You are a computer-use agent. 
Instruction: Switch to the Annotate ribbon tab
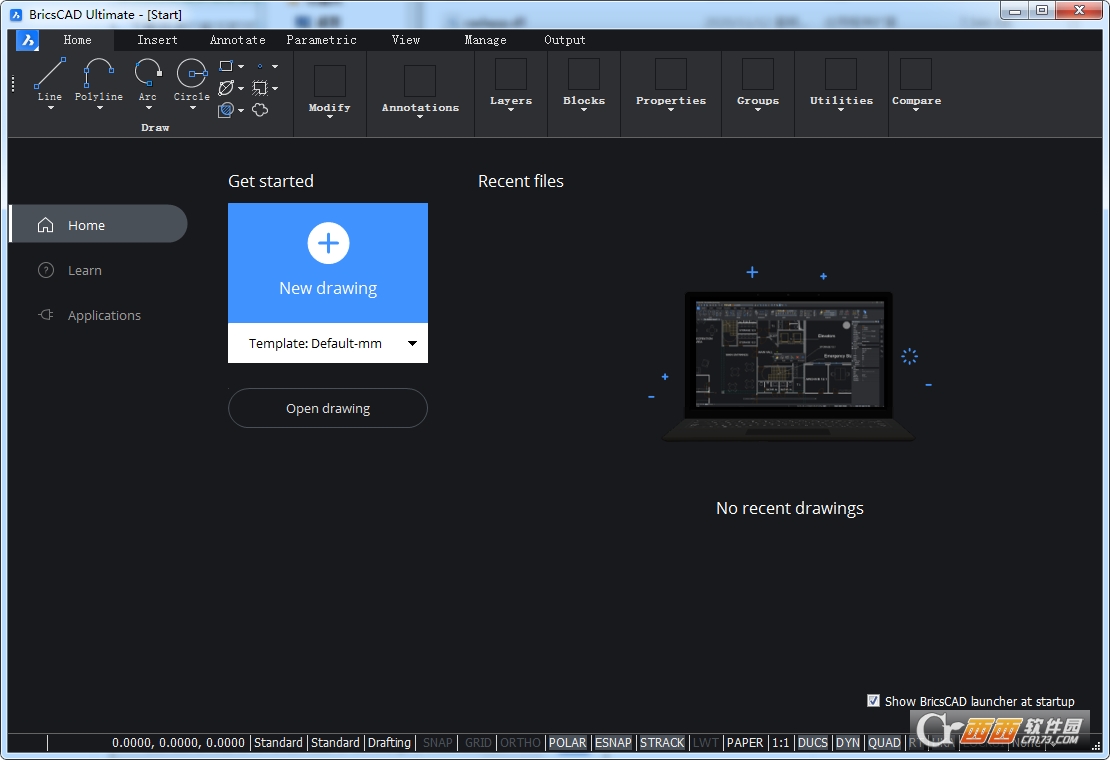[x=237, y=40]
